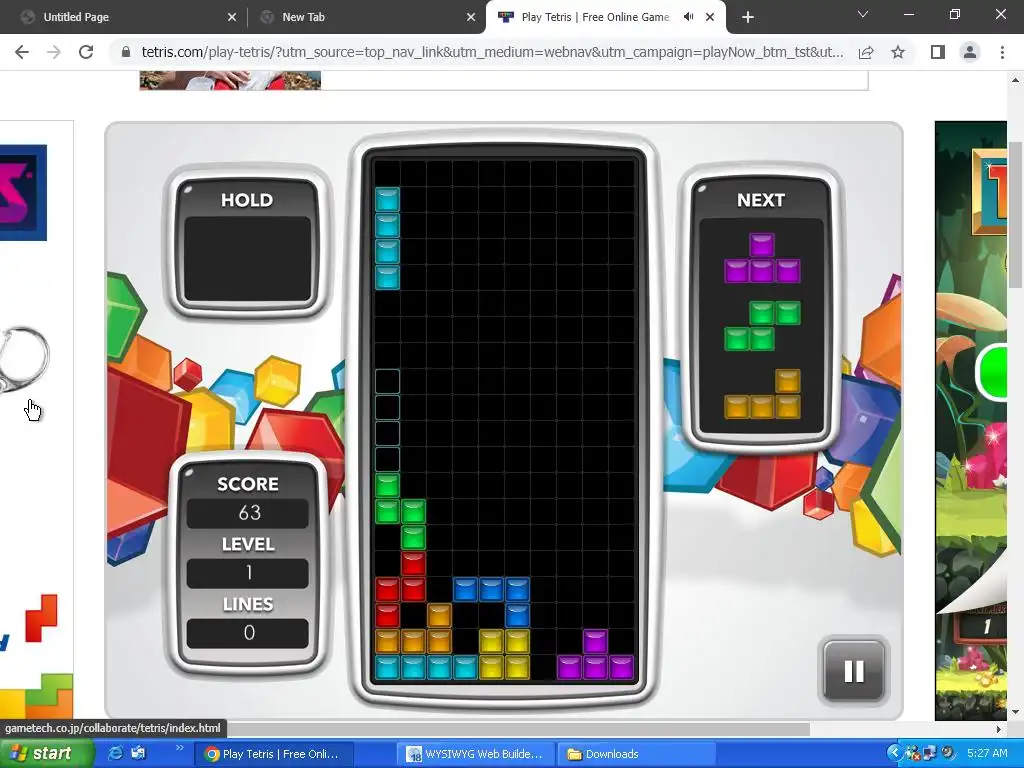Click the HOLD piece box
Viewport: 1024px width, 768px height.
point(248,261)
